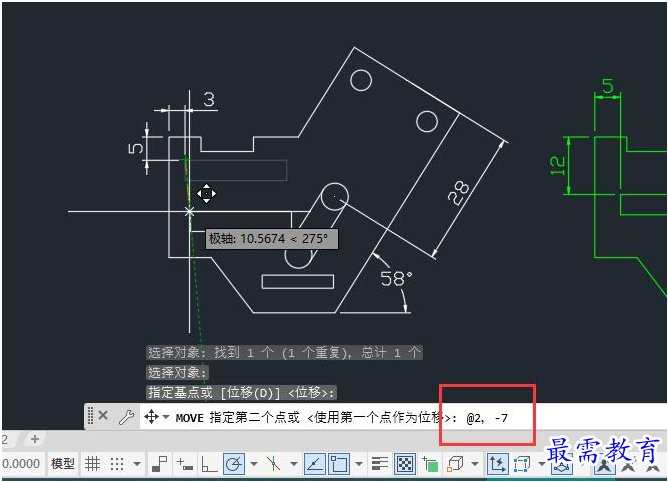This screenshot has height=482, width=668.
Task: Expand 3D object snap dropdown
Action: pos(475,464)
